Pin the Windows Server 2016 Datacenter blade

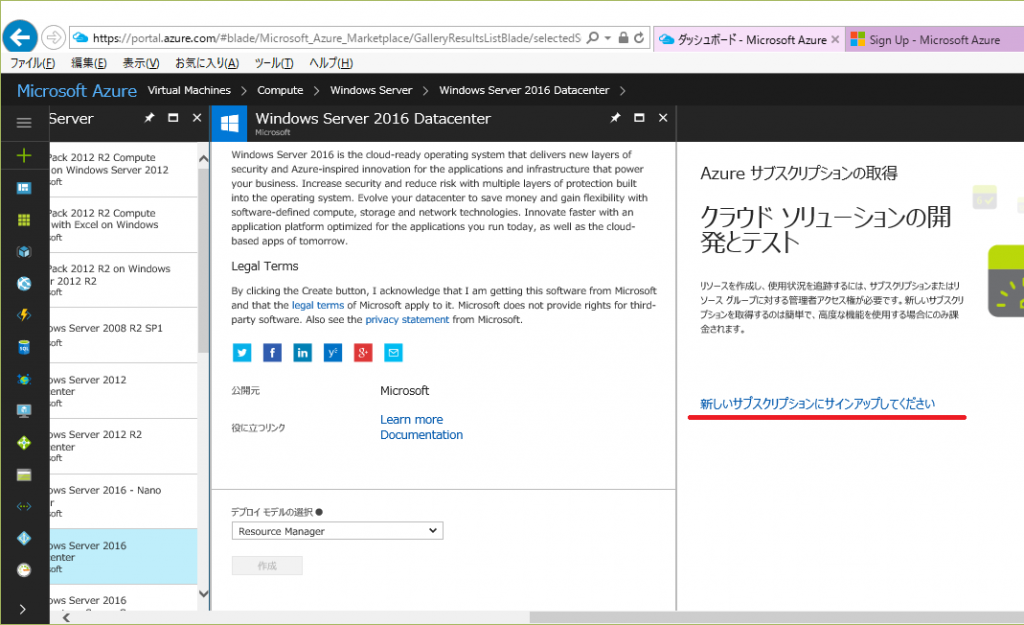pyautogui.click(x=615, y=118)
